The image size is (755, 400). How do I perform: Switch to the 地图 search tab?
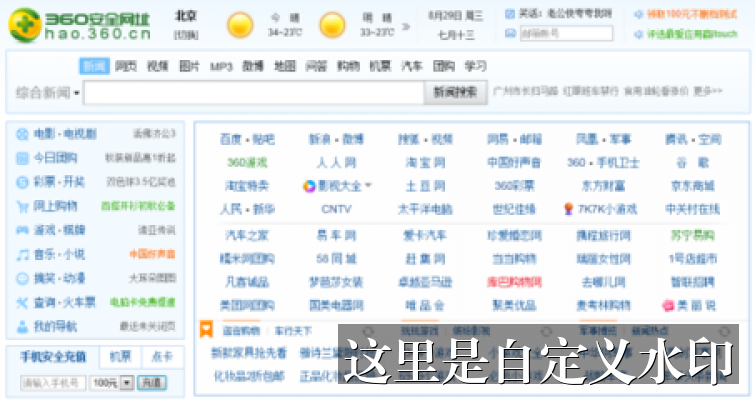(285, 66)
